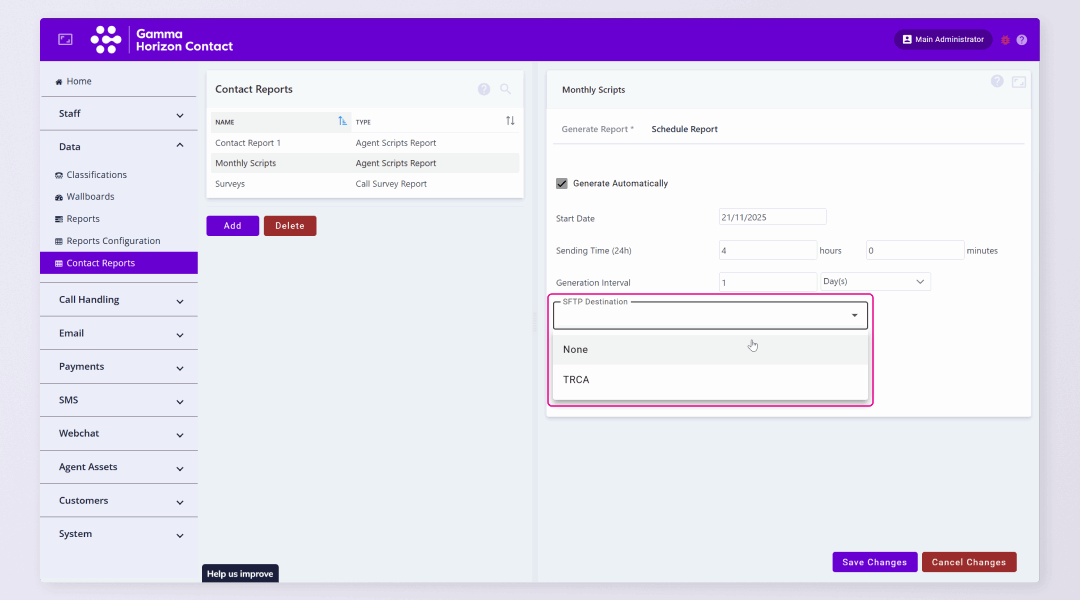Select the Surveys row in the reports list
1080x600 pixels.
tap(230, 184)
